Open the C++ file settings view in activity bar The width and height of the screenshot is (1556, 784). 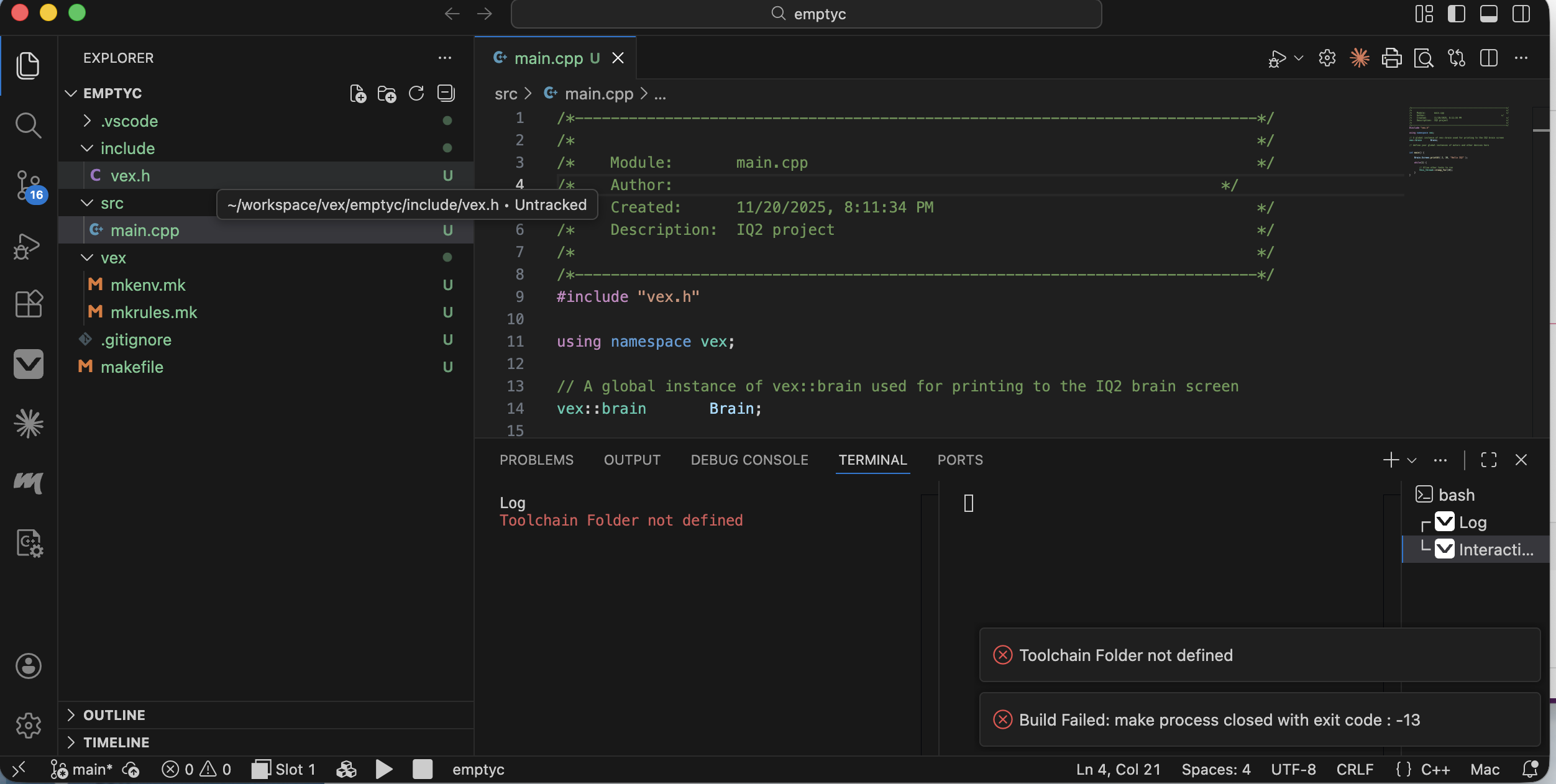28,544
